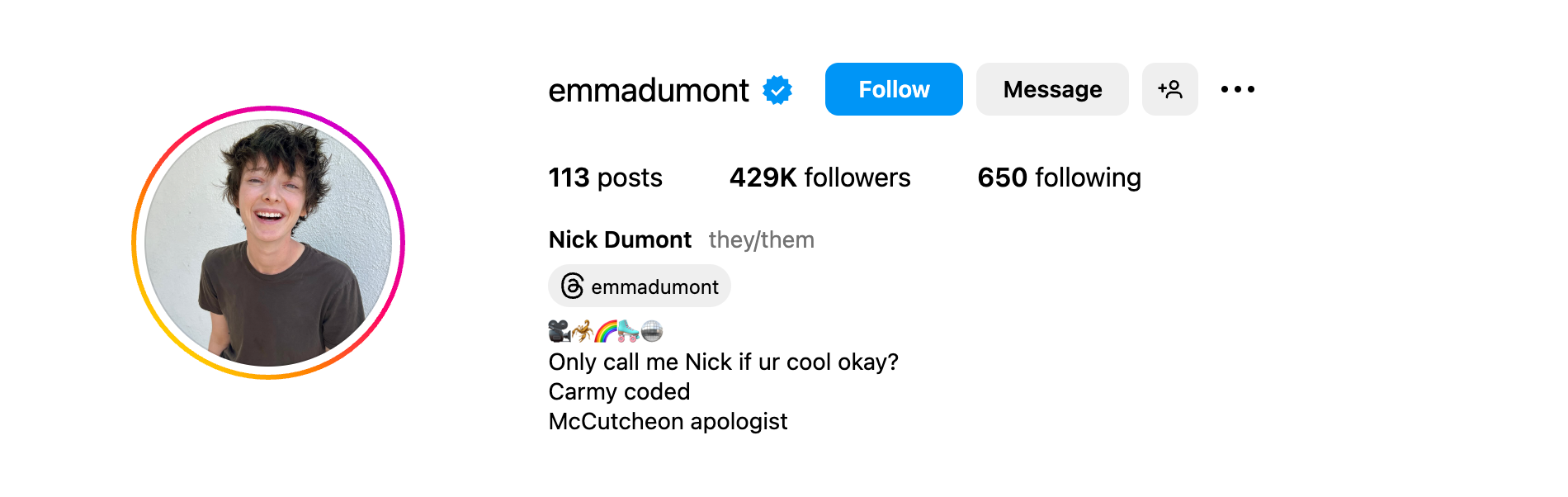1568x497 pixels.
Task: Open the 429K followers list
Action: tap(819, 177)
